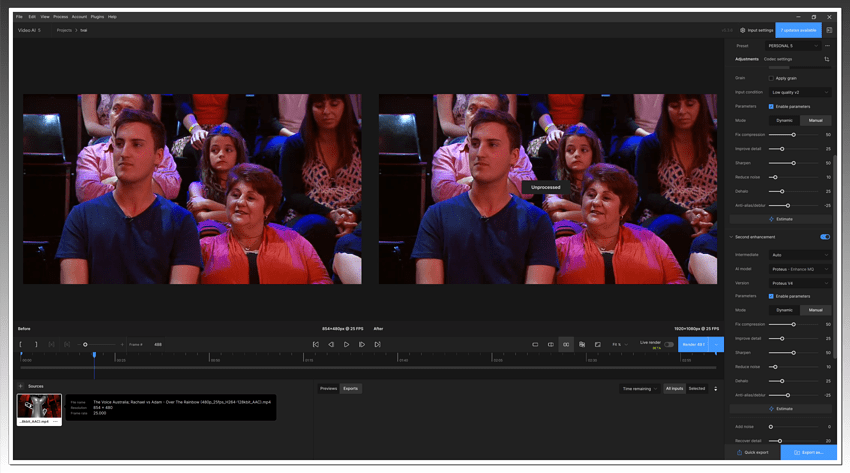The height and width of the screenshot is (473, 850).
Task: Switch to the Previews tab
Action: pyautogui.click(x=329, y=388)
